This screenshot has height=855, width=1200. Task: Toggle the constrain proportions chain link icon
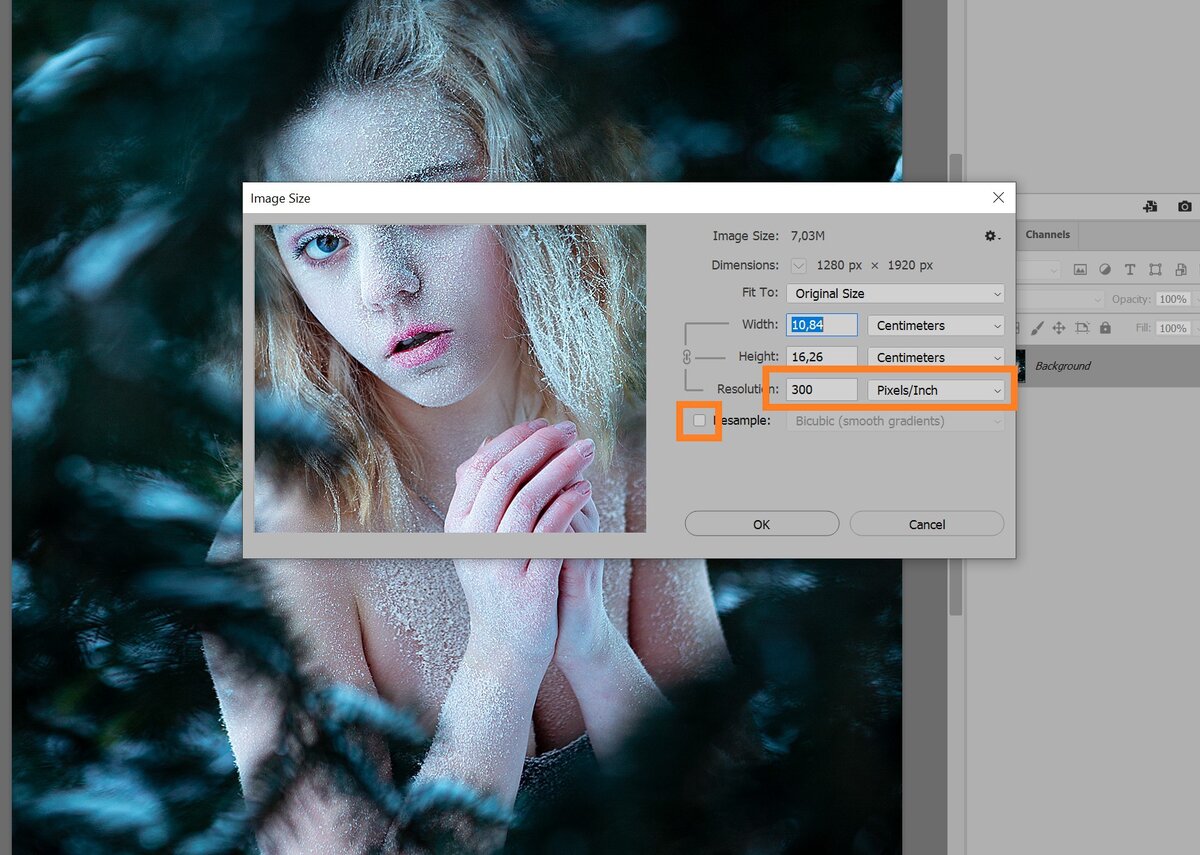(x=686, y=356)
